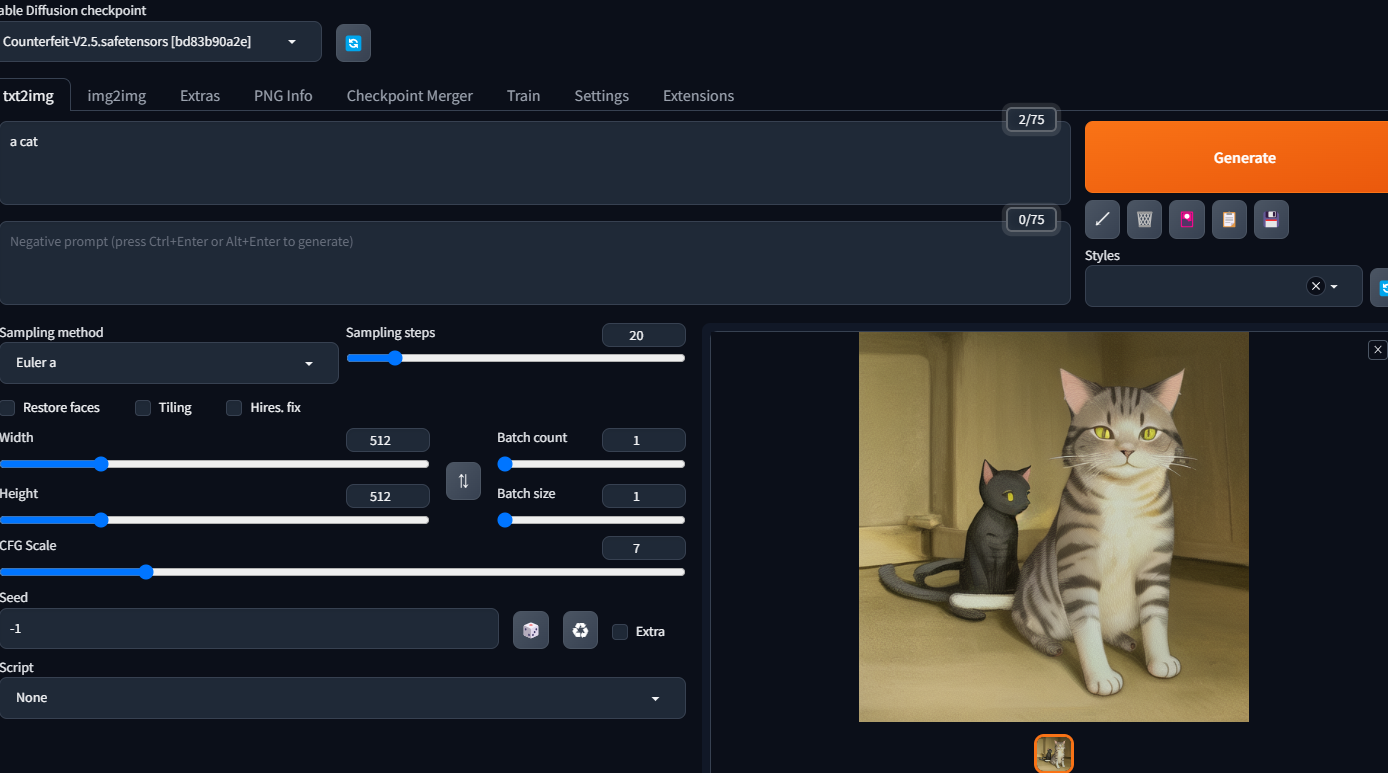Enable the Tiling checkbox
This screenshot has height=773, width=1388.
pyautogui.click(x=143, y=407)
